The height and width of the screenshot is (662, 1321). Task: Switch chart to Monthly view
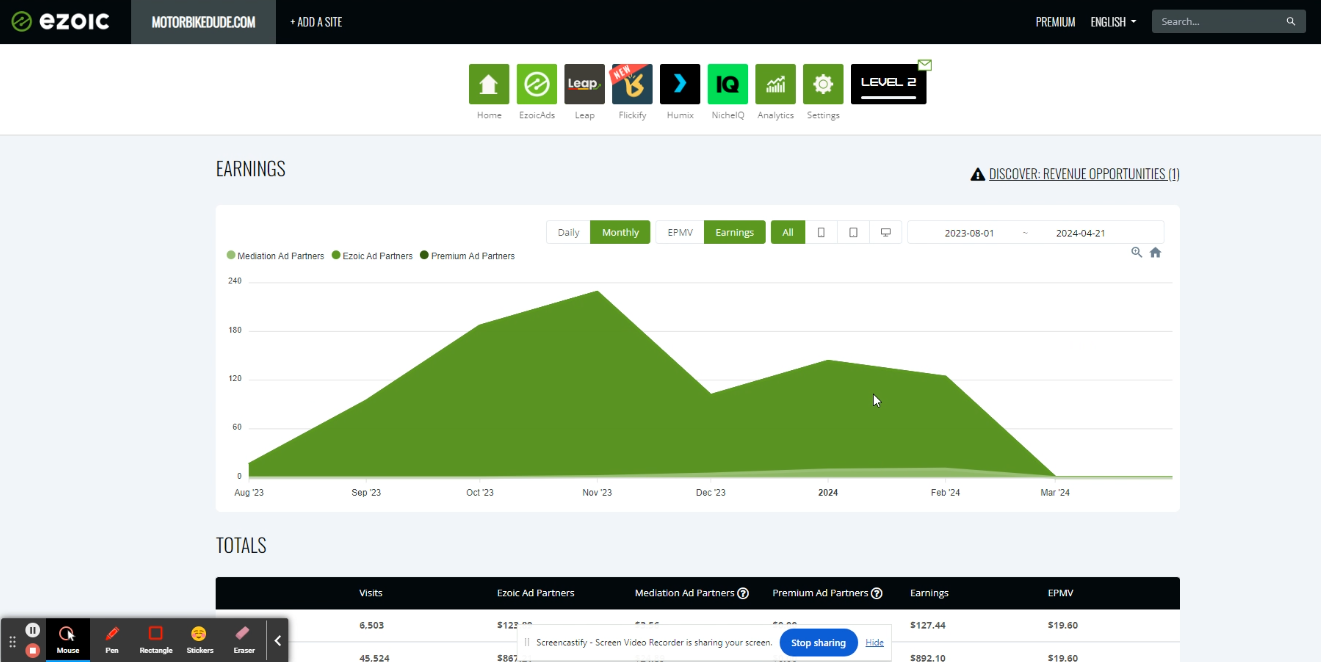(620, 232)
